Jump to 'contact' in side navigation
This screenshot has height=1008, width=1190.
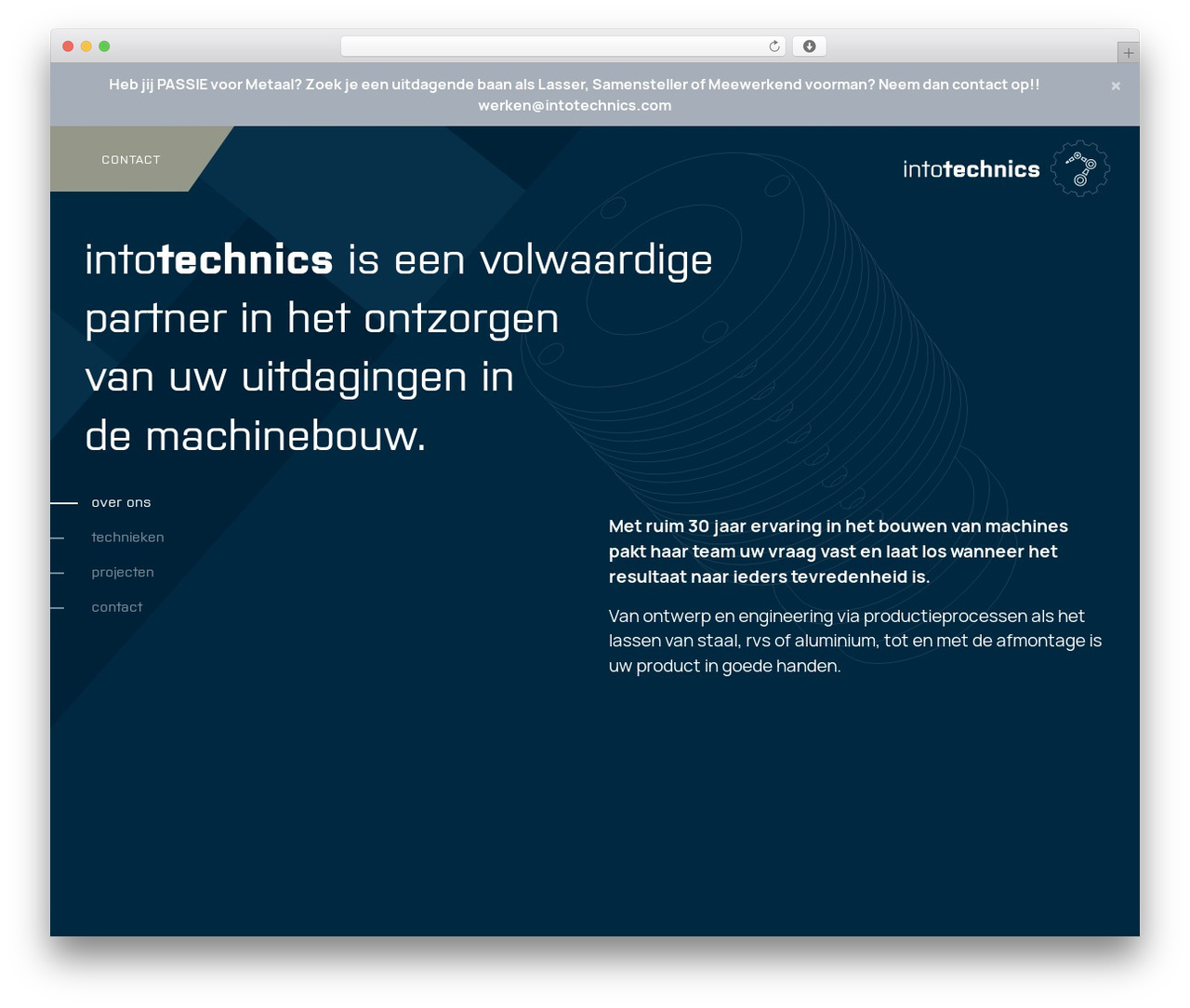pos(117,607)
